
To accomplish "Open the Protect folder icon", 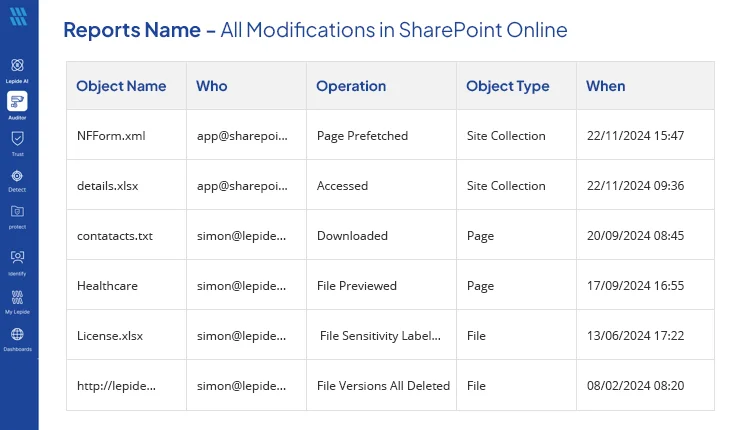I will (x=17, y=212).
